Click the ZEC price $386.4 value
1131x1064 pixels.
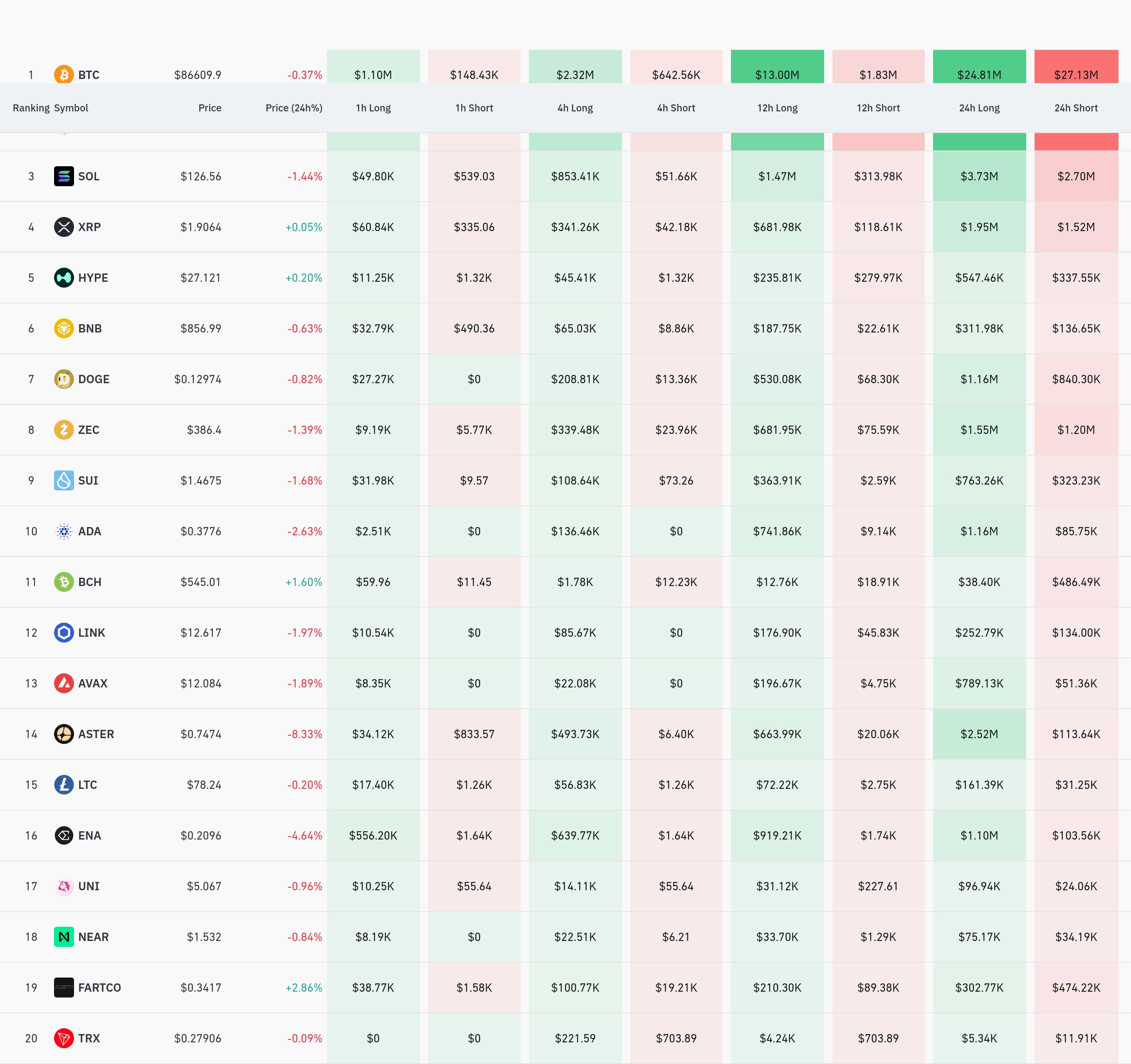(204, 430)
